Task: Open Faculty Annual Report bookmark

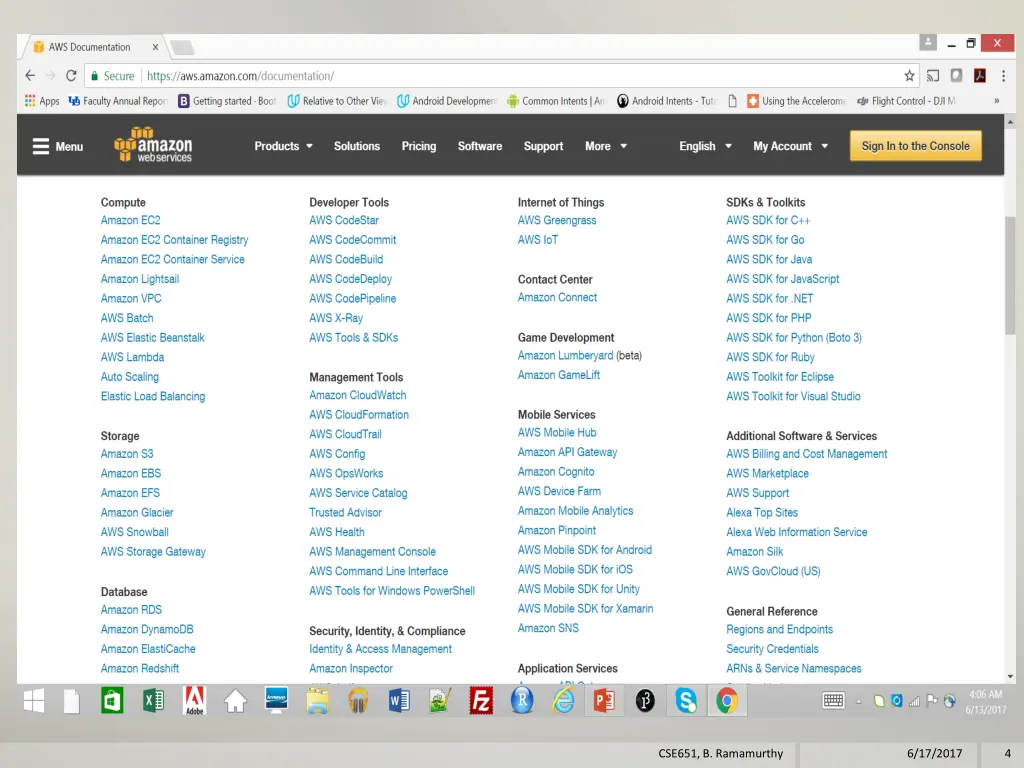Action: [x=118, y=101]
